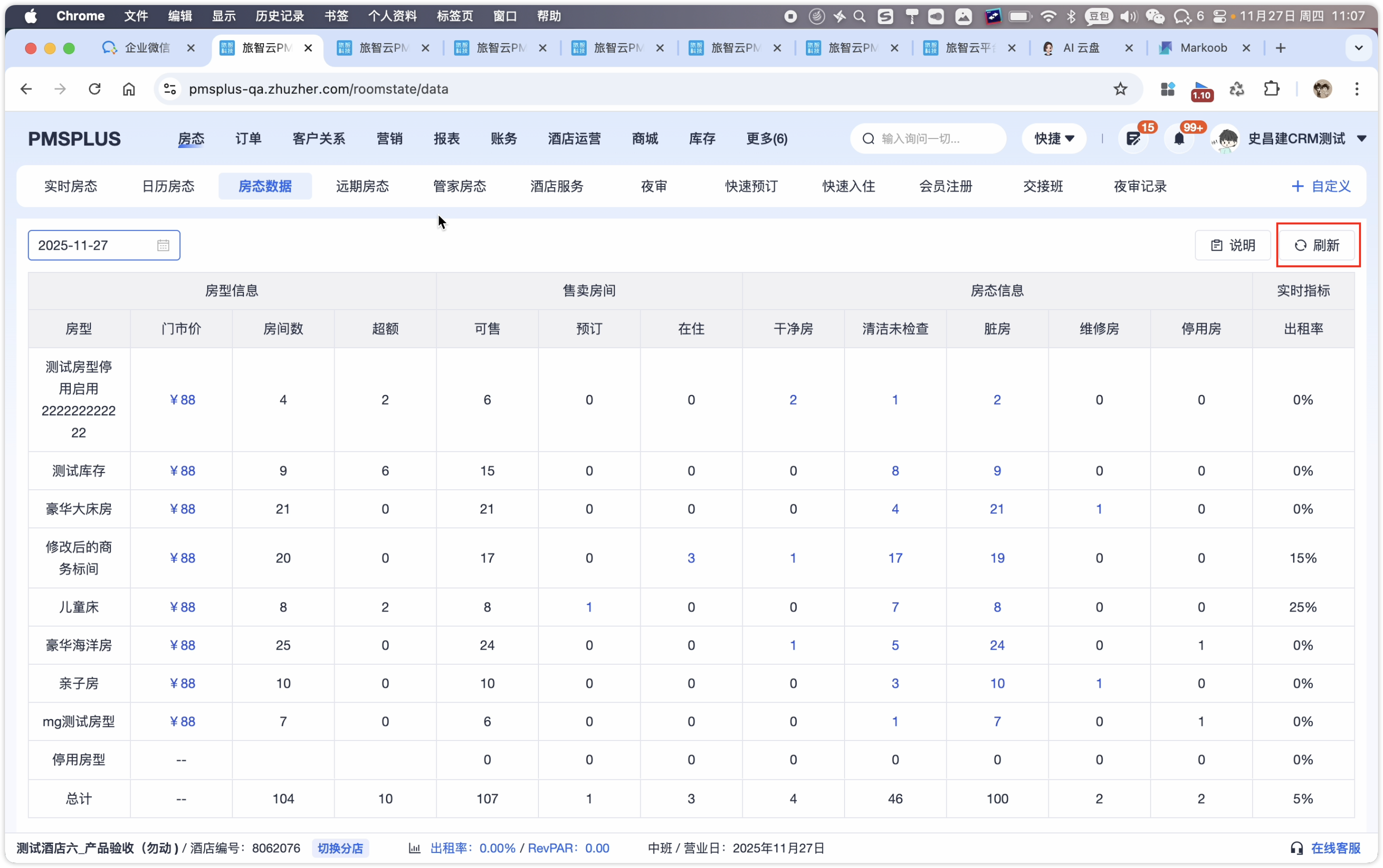
Task: Open the 订单 top navigation menu
Action: 248,138
